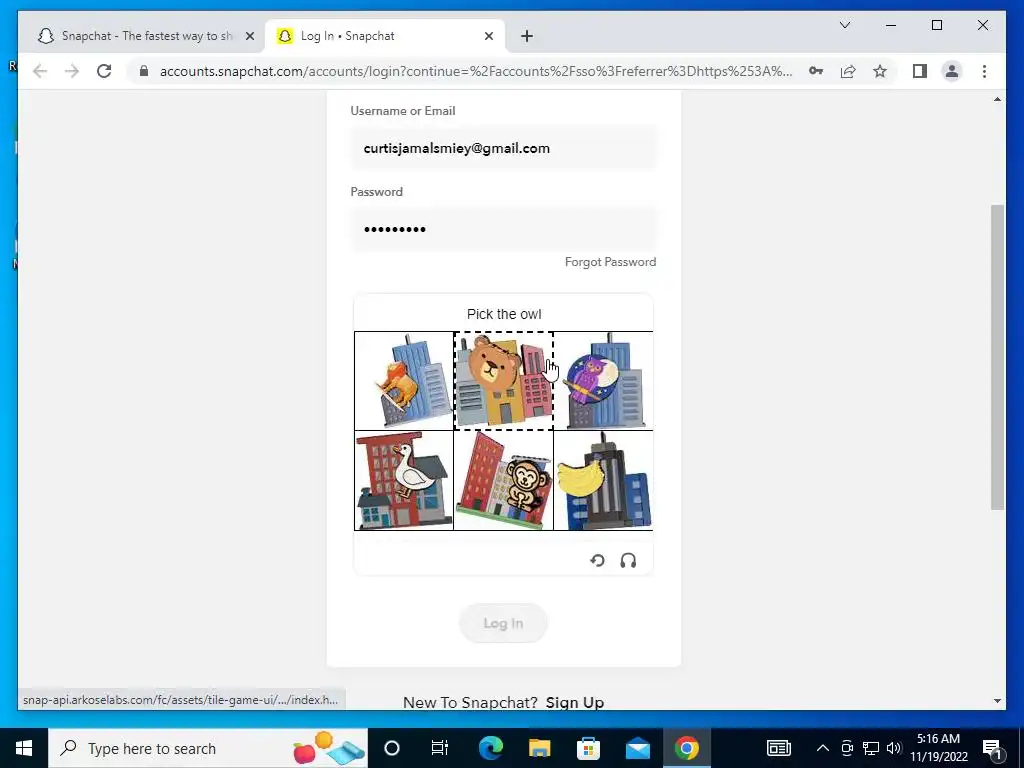Screen dimensions: 1024x768
Task: View site security lock info
Action: (x=144, y=71)
